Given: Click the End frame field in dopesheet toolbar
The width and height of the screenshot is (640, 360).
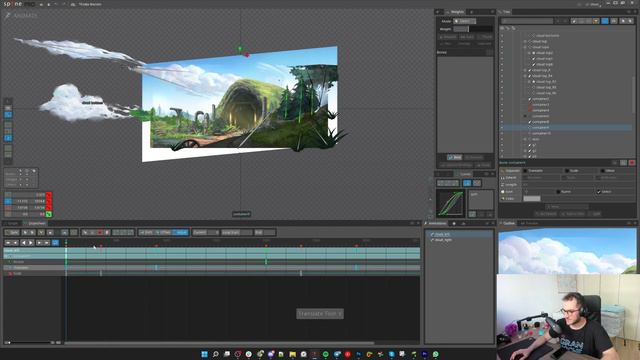Looking at the screenshot, I should coord(264,232).
